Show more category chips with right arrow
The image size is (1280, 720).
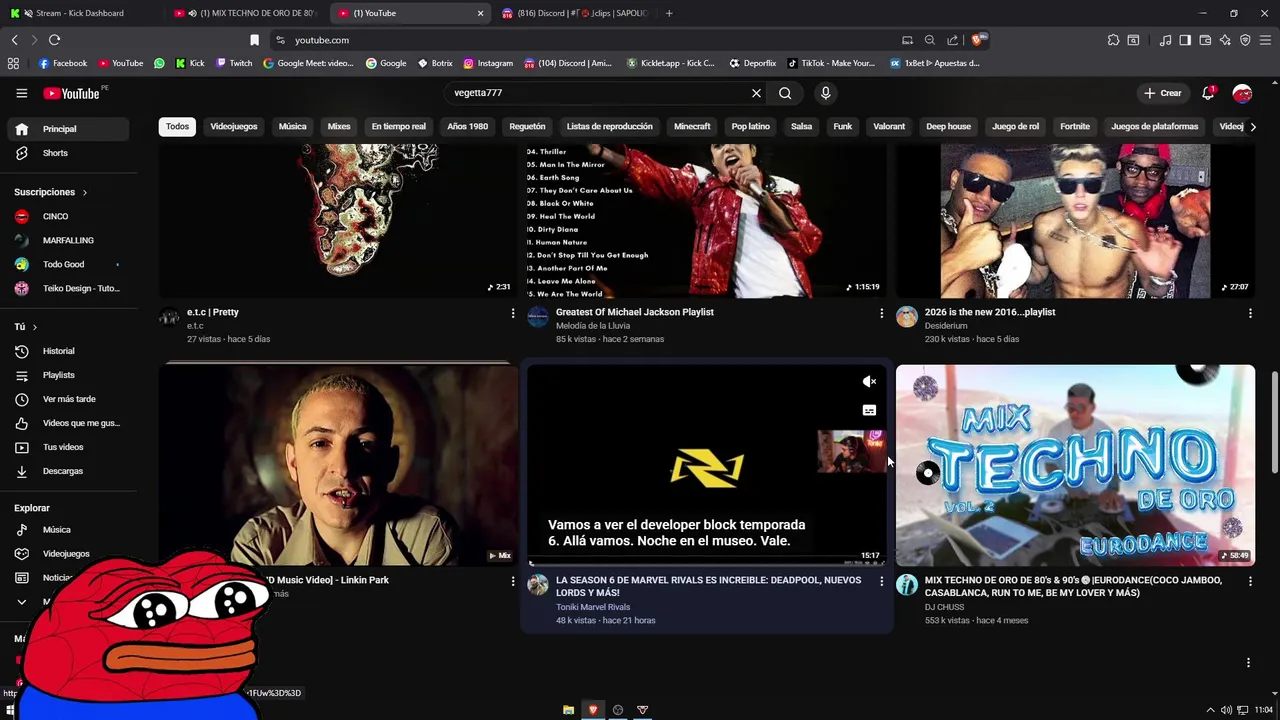point(1253,127)
